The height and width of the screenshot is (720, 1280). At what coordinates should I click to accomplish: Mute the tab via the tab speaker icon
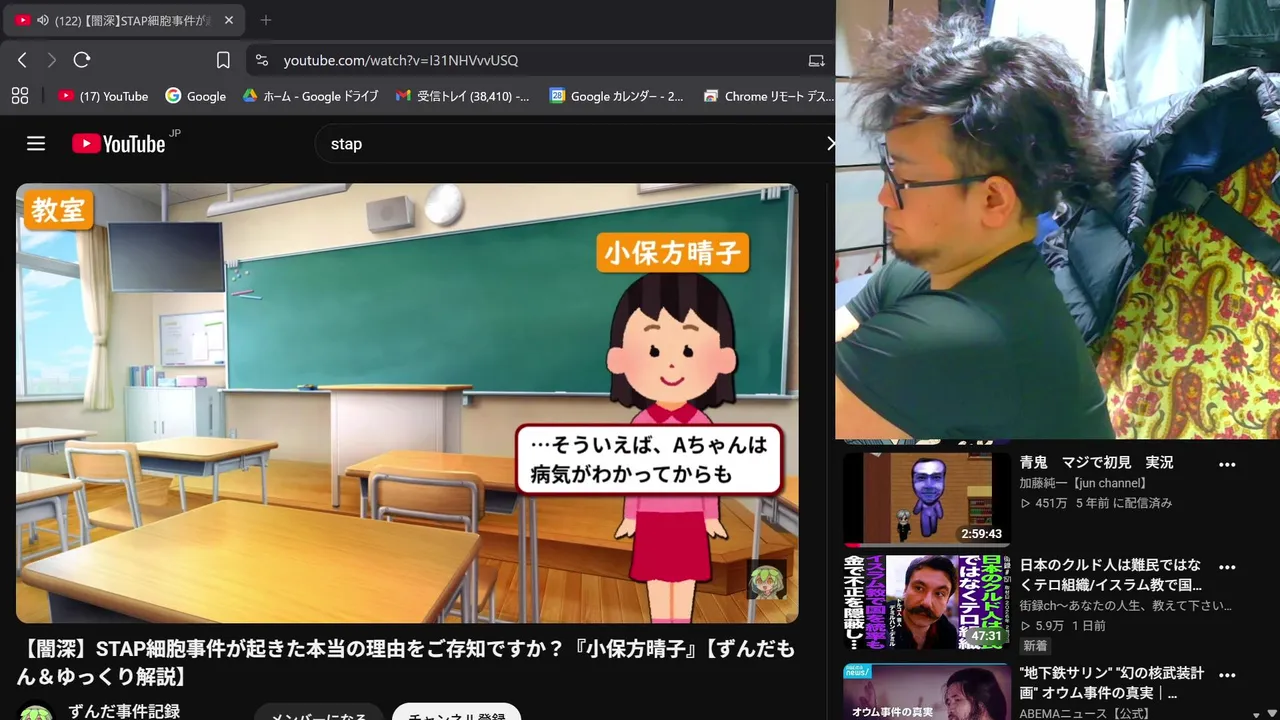click(x=42, y=20)
